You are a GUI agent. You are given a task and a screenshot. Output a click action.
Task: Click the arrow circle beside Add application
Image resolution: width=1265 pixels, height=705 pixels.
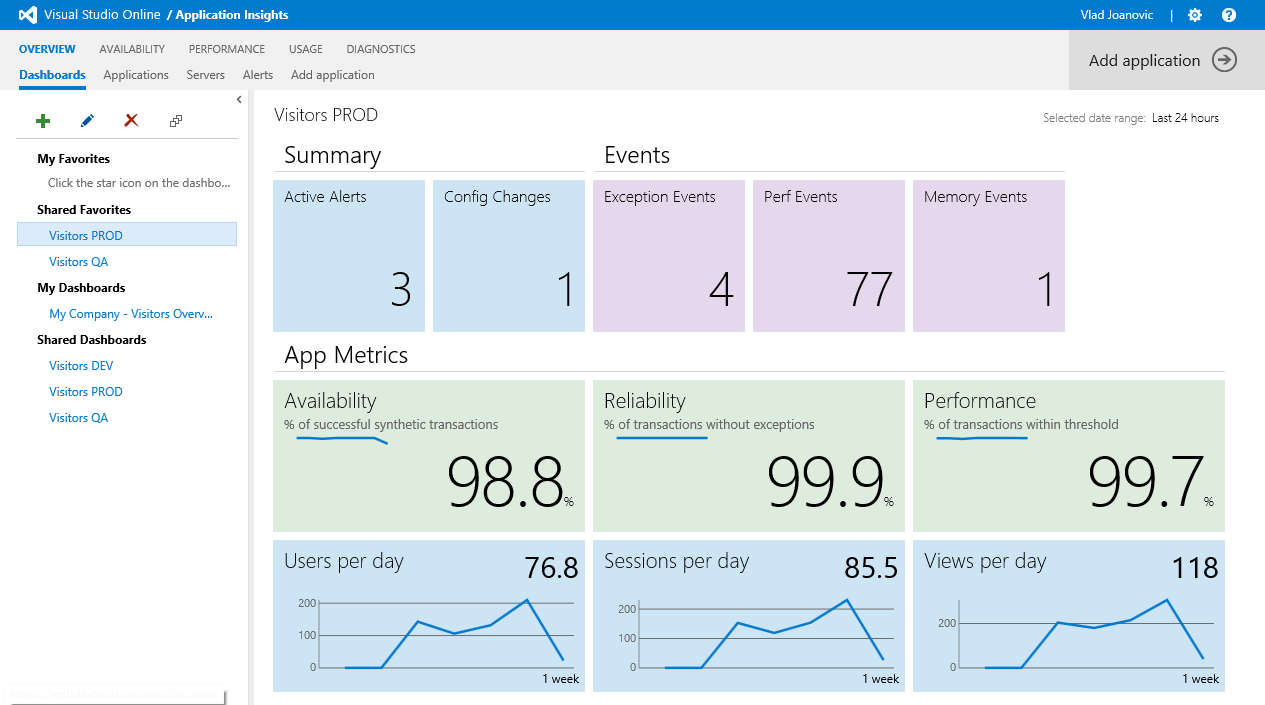click(x=1224, y=60)
